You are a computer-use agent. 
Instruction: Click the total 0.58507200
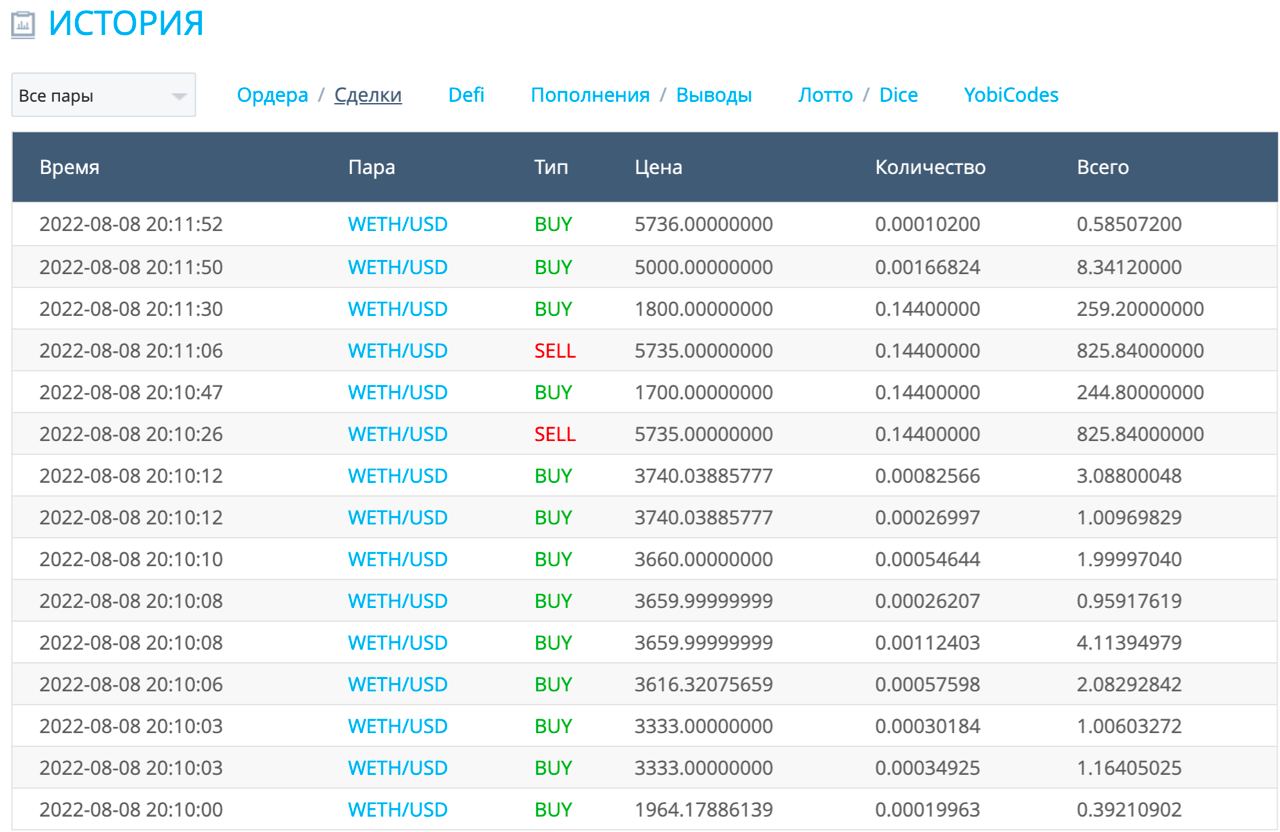point(1129,224)
